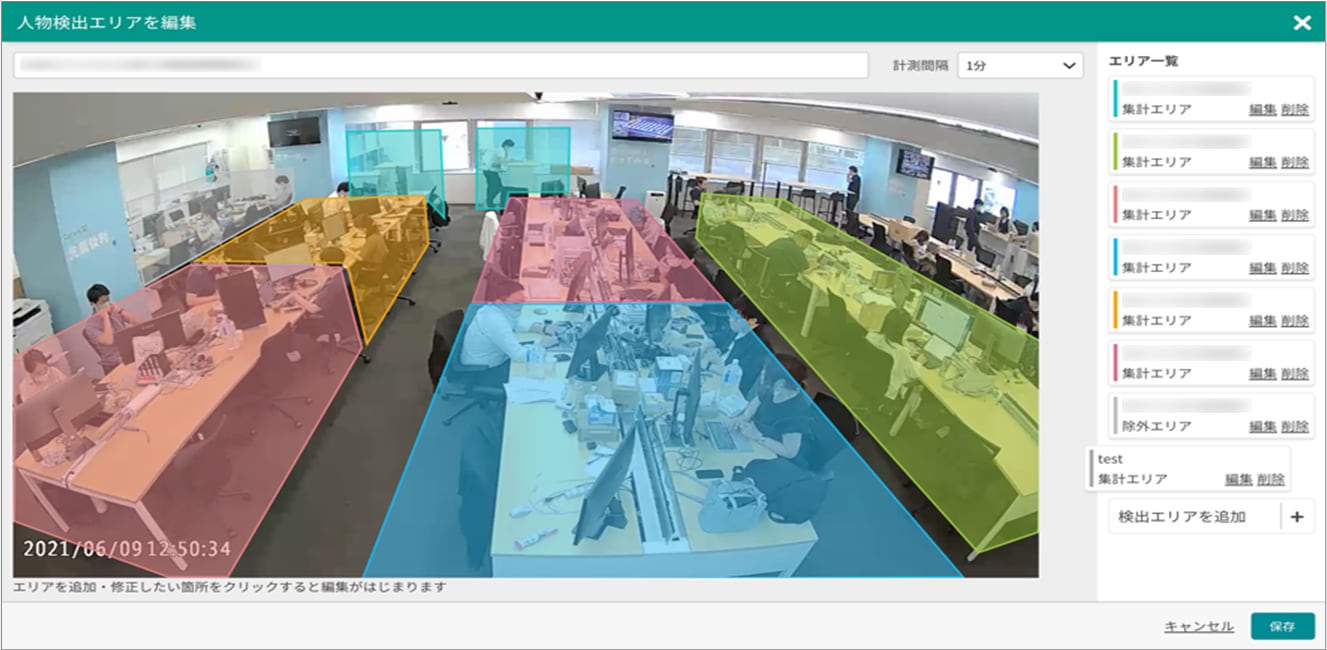Click the 除外エリア label text
This screenshot has height=650, width=1327.
click(x=1156, y=426)
